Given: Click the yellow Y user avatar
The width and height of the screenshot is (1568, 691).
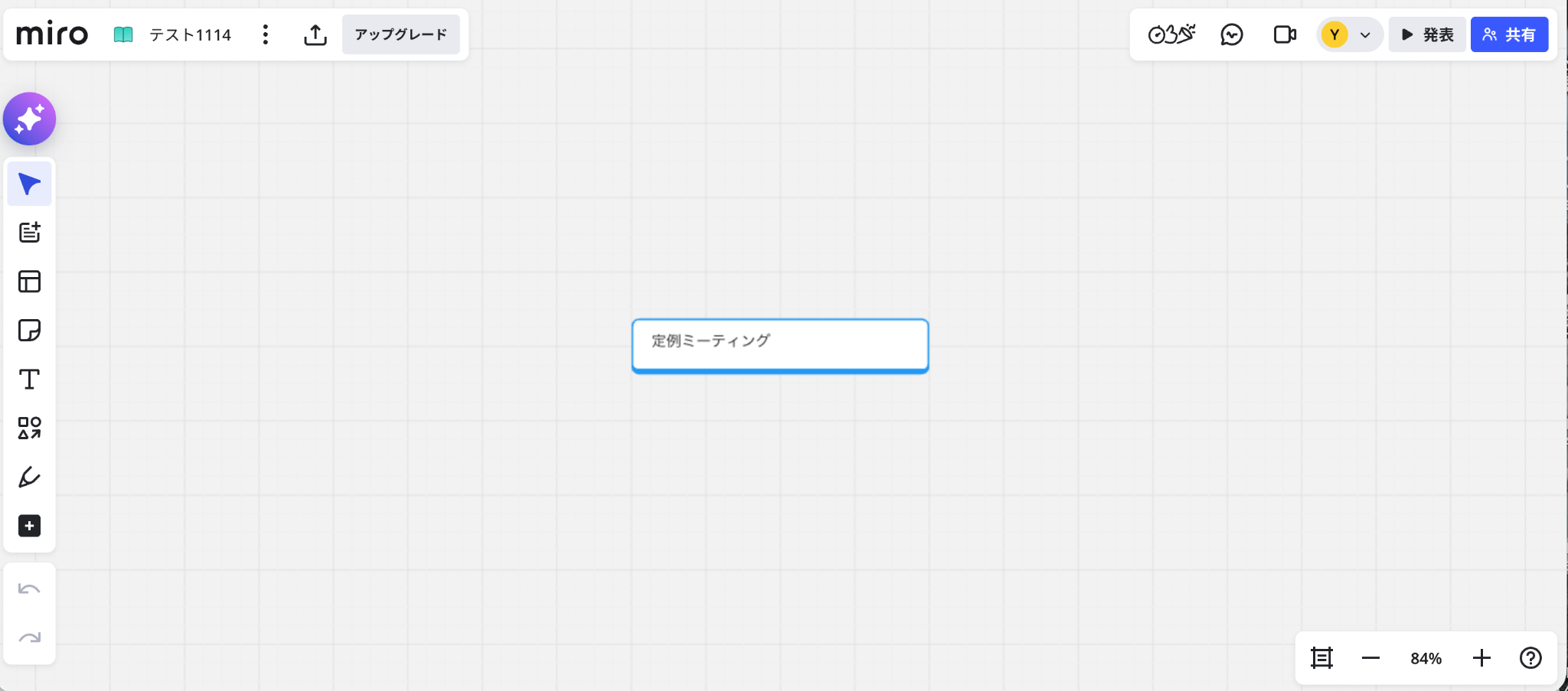Looking at the screenshot, I should click(1334, 34).
